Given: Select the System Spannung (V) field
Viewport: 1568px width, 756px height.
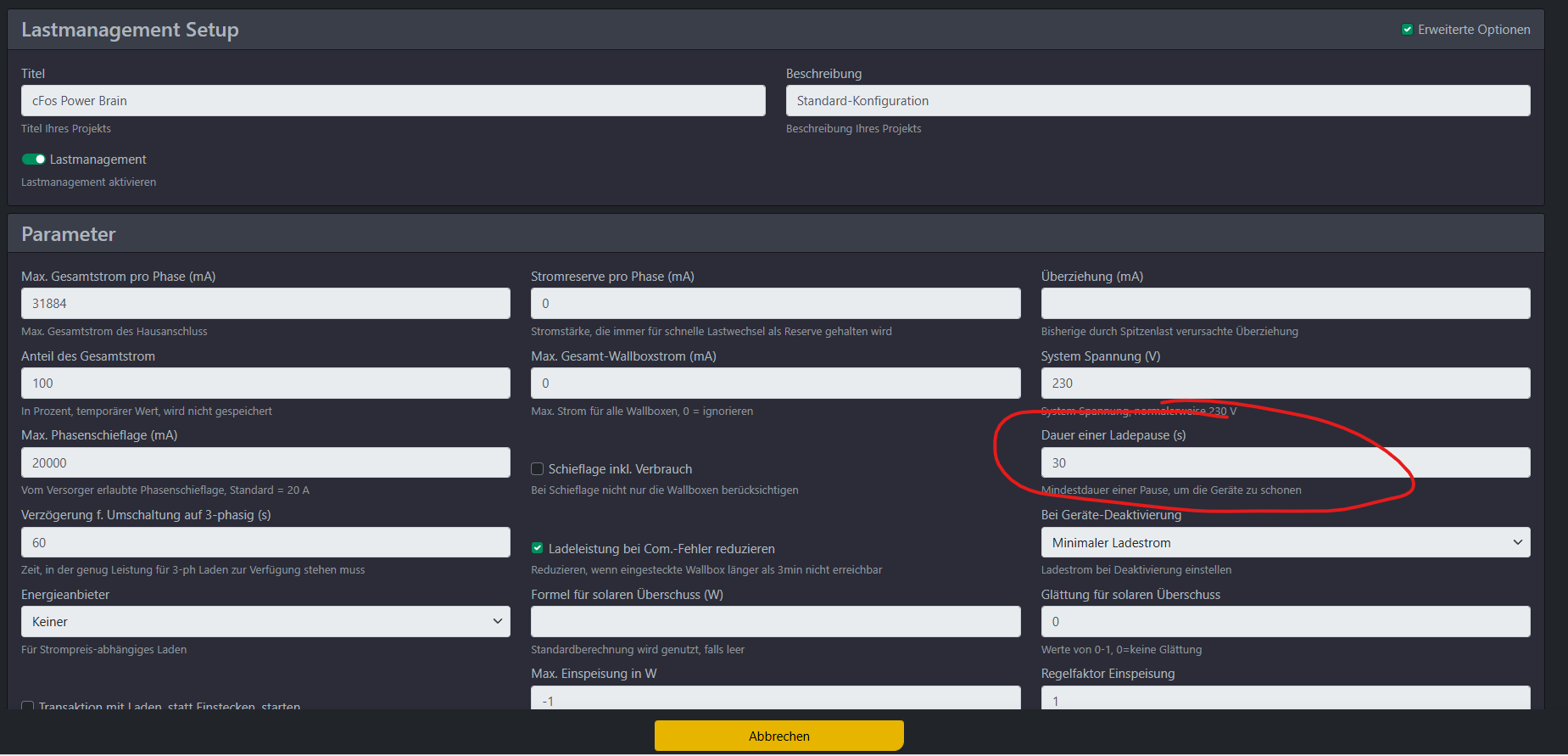Looking at the screenshot, I should (x=1285, y=384).
